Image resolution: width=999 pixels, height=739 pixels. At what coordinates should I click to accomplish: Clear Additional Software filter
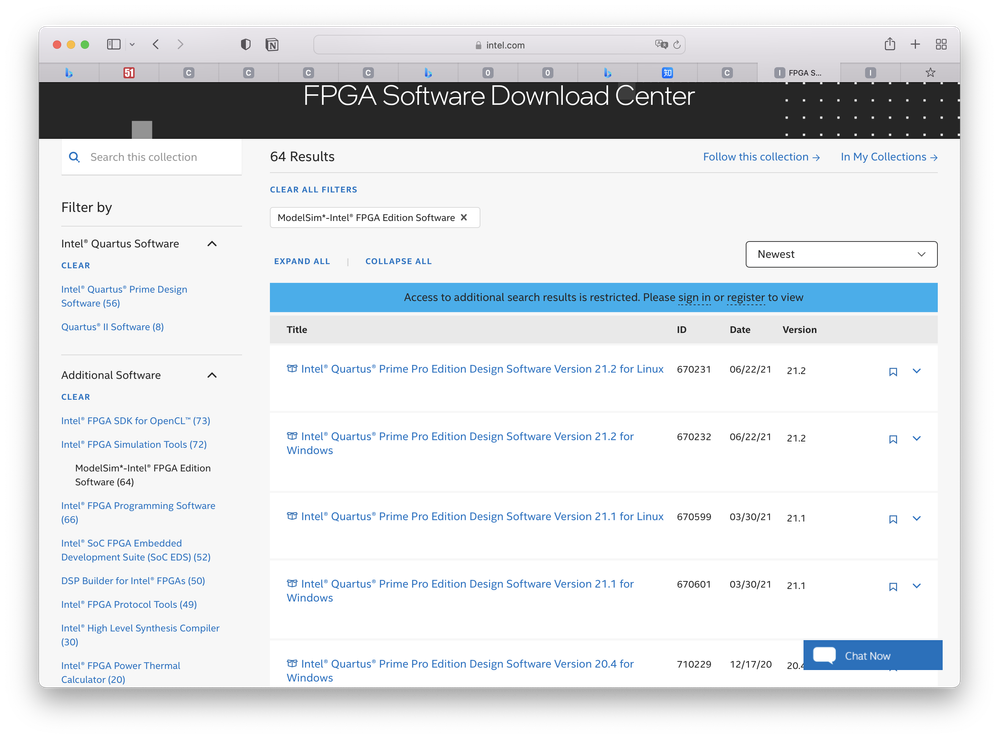[x=75, y=397]
